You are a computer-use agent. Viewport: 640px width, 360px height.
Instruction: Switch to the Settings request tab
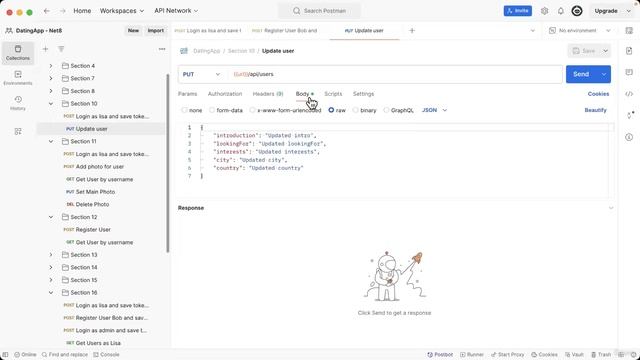point(363,94)
